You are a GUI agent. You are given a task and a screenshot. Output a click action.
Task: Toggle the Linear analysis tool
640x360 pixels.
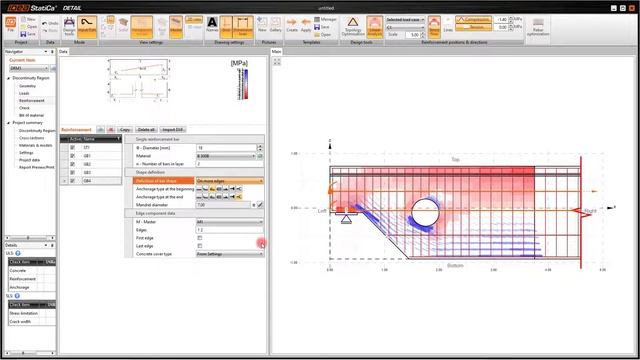click(x=374, y=27)
